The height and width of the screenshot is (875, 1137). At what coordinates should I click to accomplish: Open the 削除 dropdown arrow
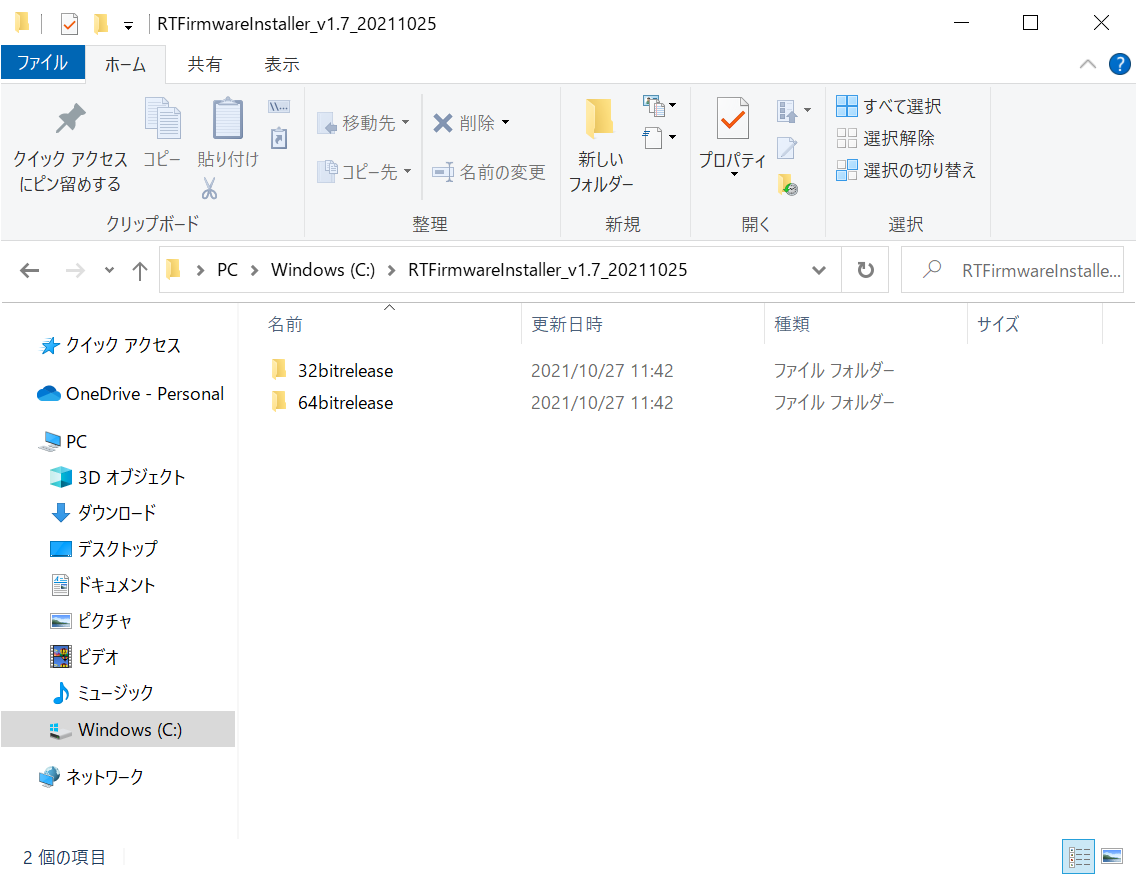(x=506, y=123)
